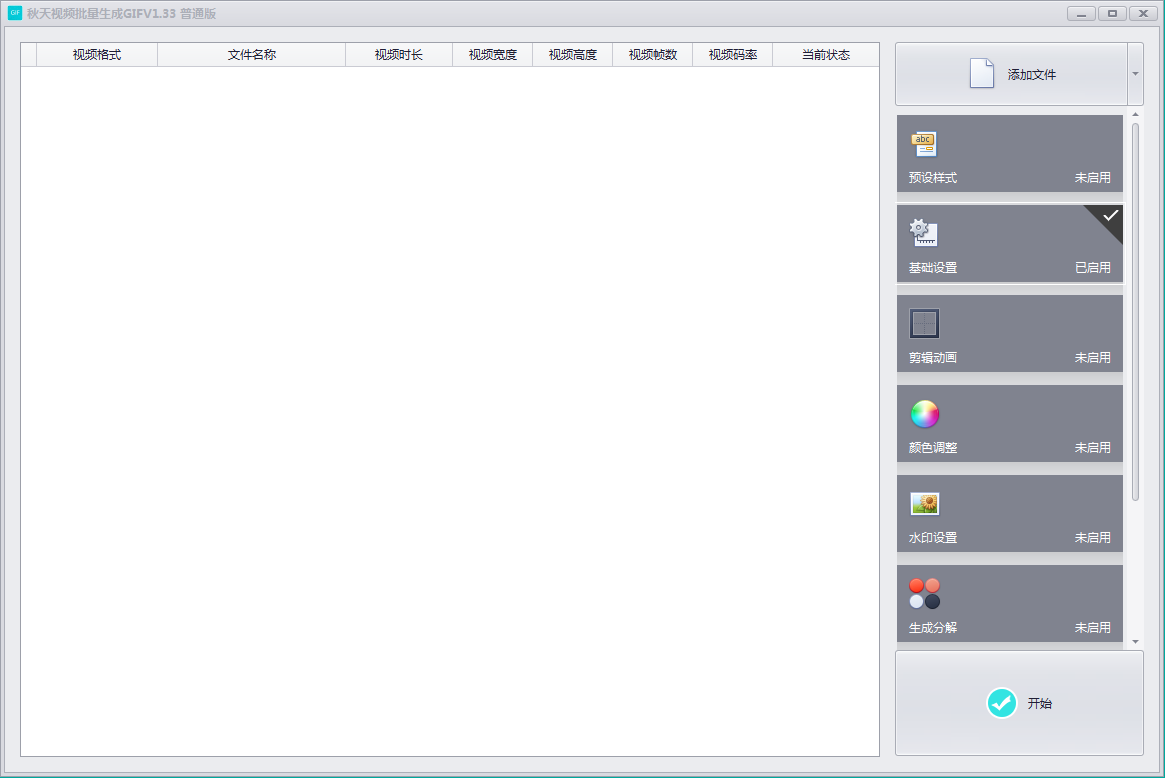Screen dimensions: 1165x778
Task: Click the 颜色调整 color wheel icon
Action: [924, 414]
